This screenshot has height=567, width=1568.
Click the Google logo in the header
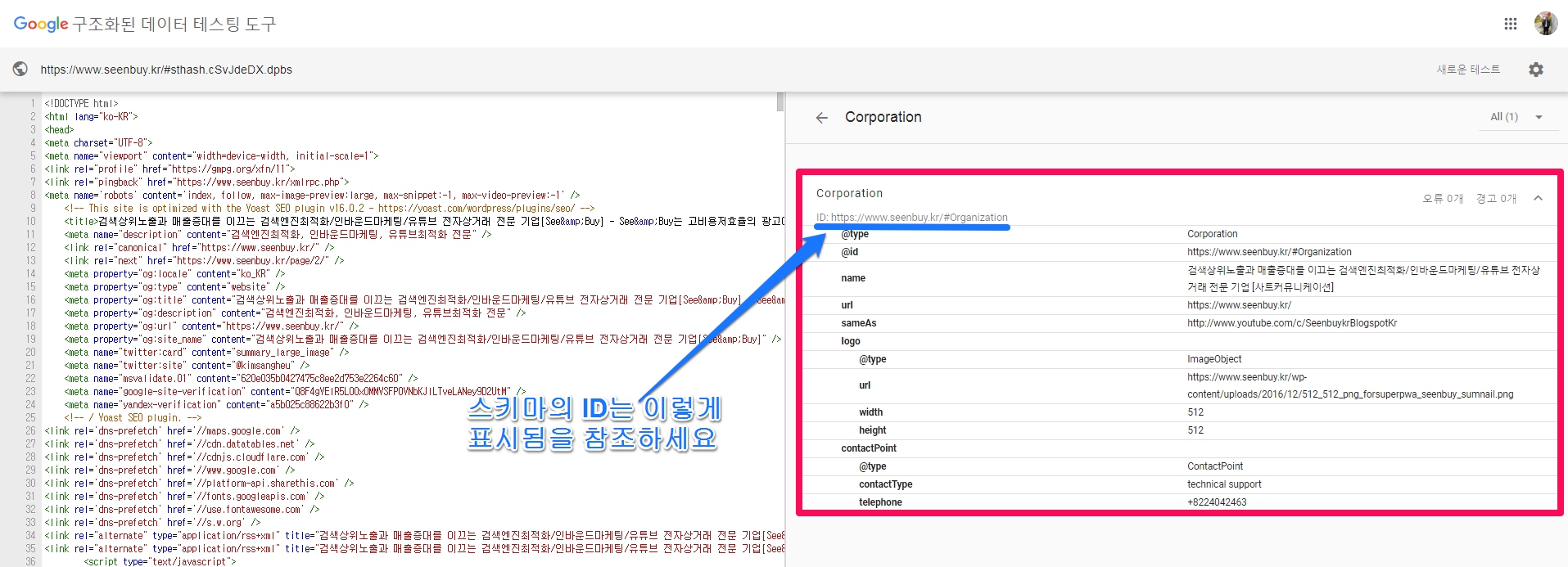(x=40, y=24)
